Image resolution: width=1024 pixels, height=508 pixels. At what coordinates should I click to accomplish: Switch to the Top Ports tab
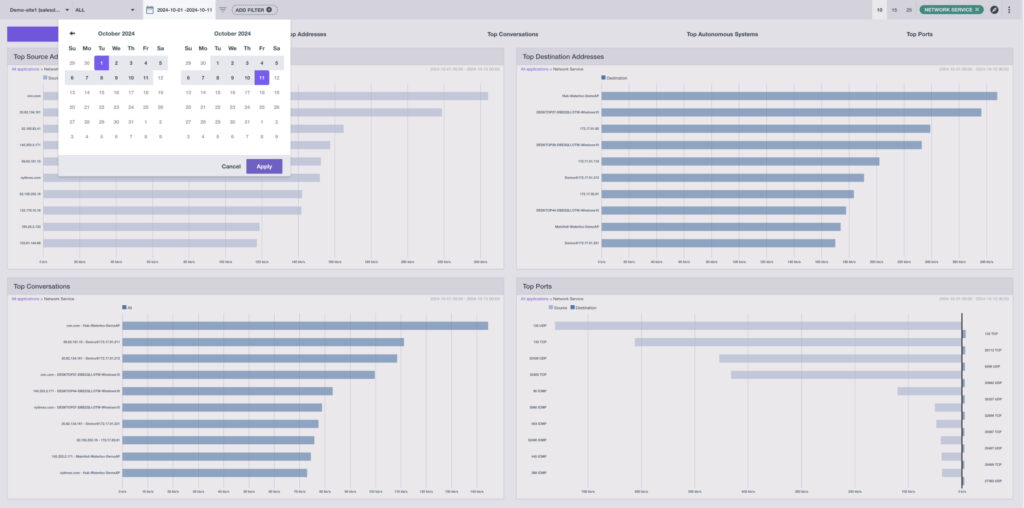coord(919,34)
